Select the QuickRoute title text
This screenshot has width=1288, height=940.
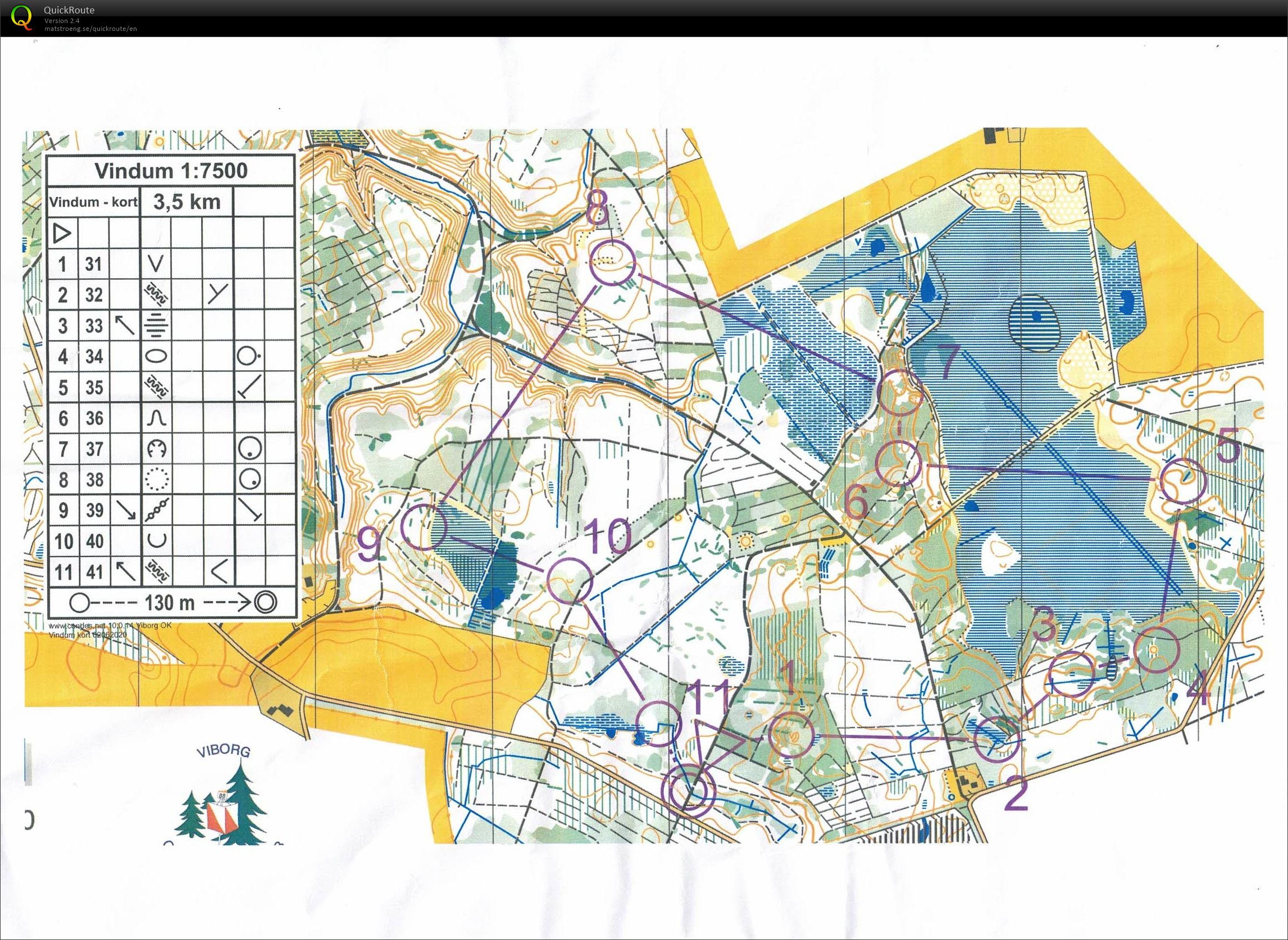click(70, 10)
